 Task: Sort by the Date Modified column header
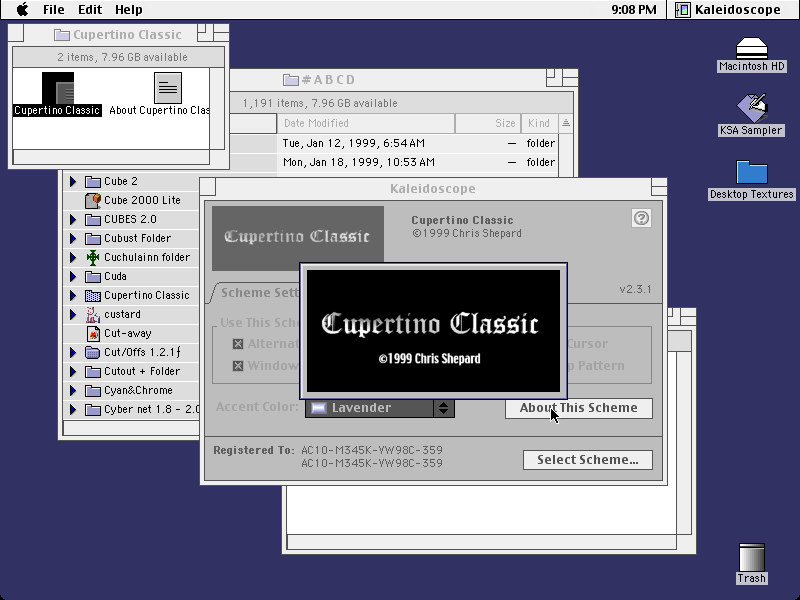point(366,123)
